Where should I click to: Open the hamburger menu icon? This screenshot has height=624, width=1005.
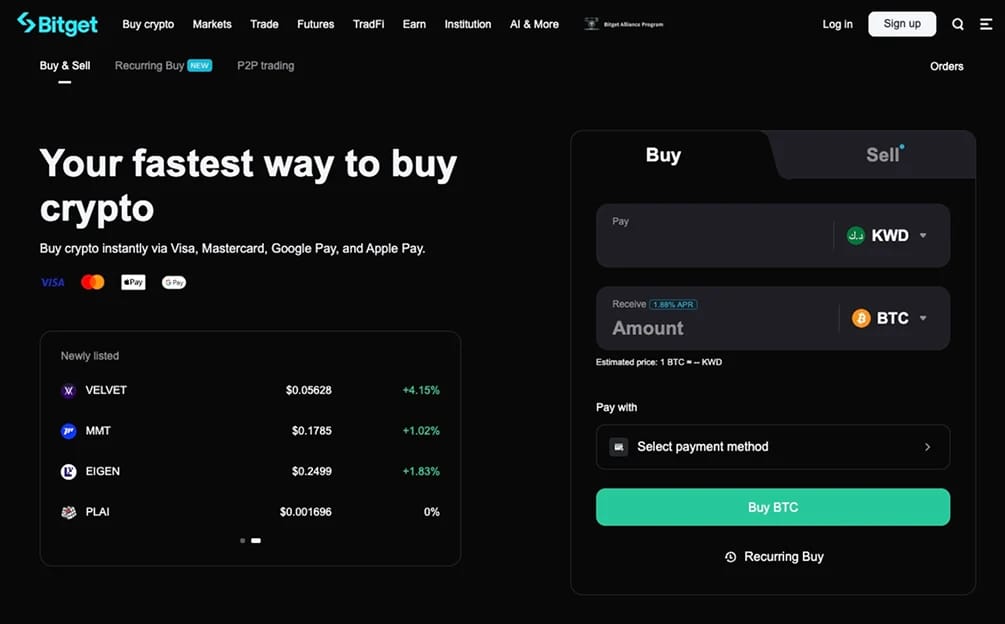click(x=986, y=24)
